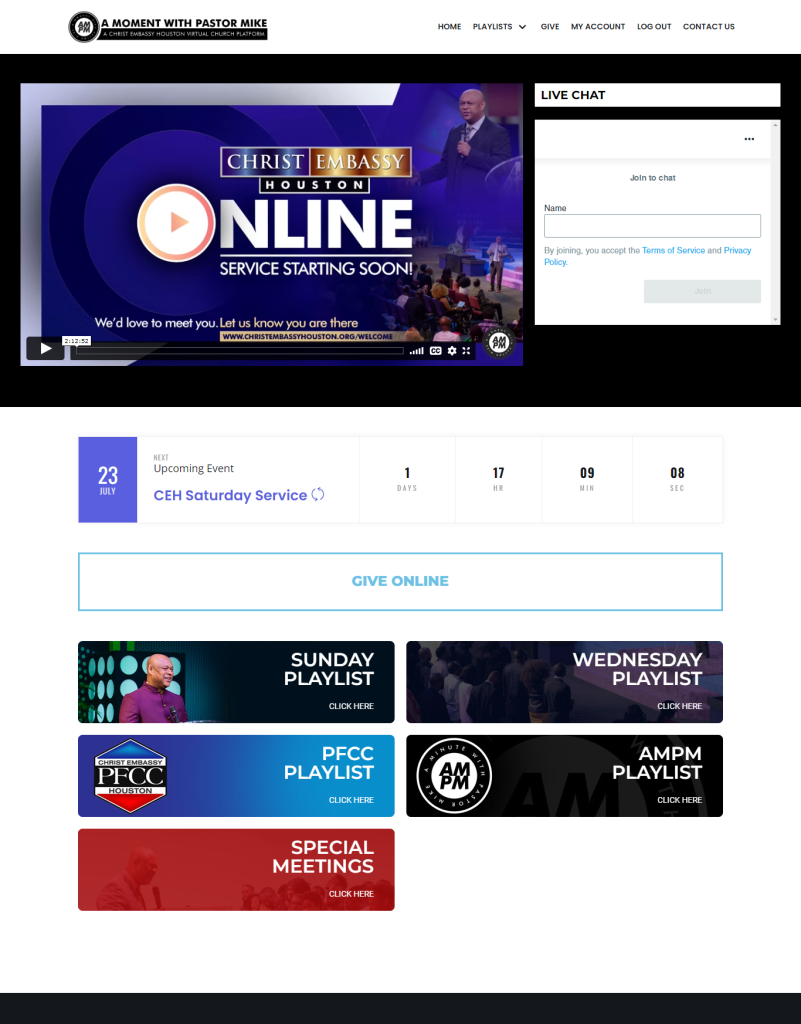This screenshot has height=1024, width=801.
Task: Adjust the video volume bars
Action: tap(416, 351)
